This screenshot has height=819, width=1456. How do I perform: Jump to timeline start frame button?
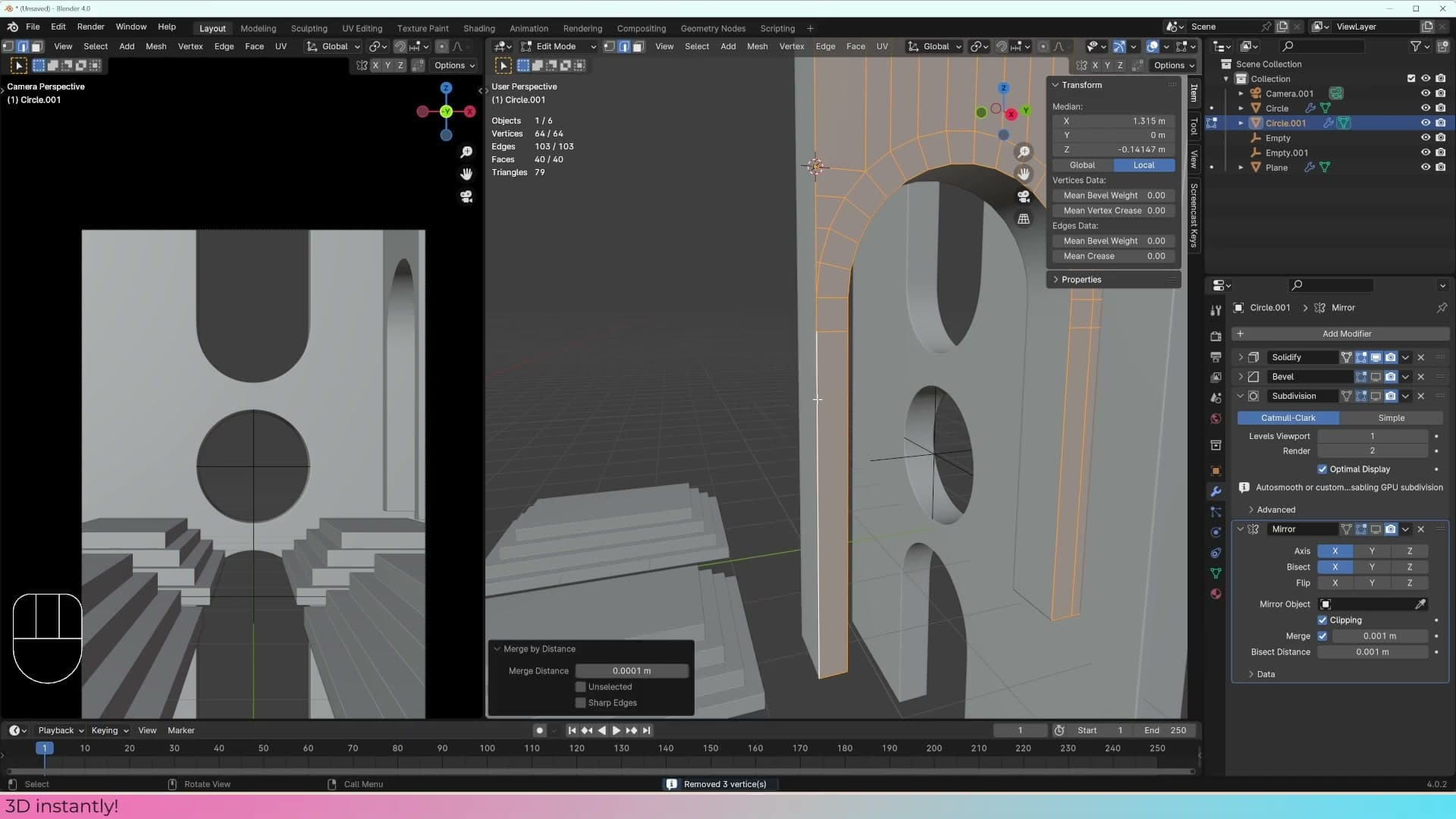tap(572, 730)
